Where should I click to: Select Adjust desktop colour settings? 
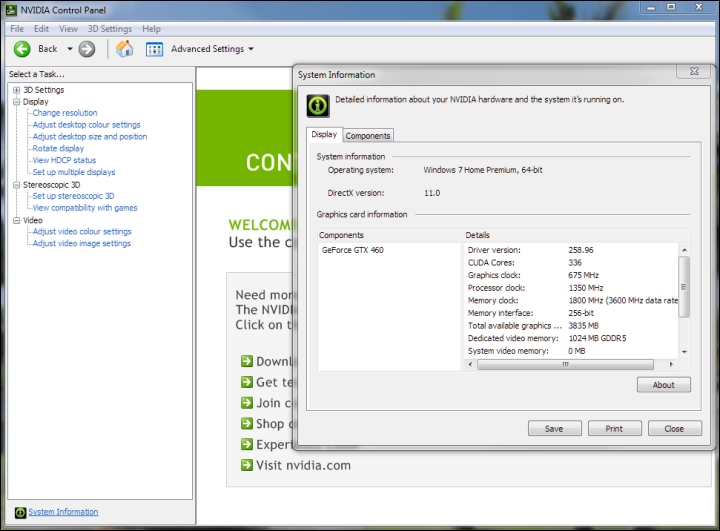tap(86, 125)
